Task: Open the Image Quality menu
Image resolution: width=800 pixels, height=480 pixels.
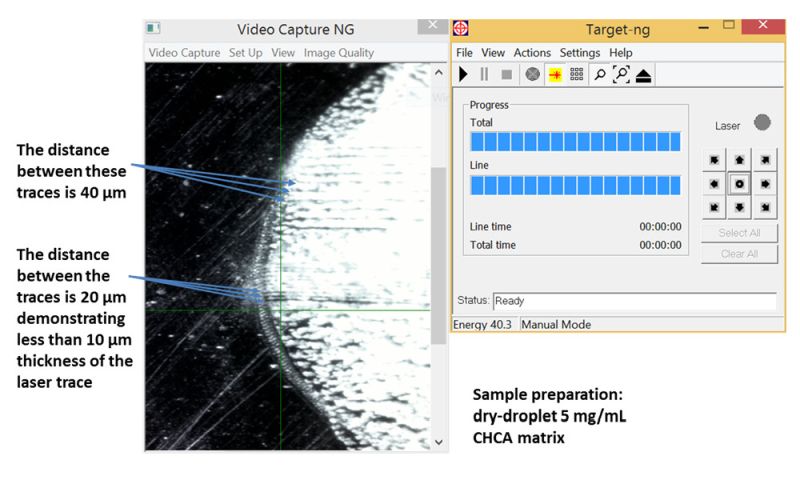Action: tap(339, 53)
